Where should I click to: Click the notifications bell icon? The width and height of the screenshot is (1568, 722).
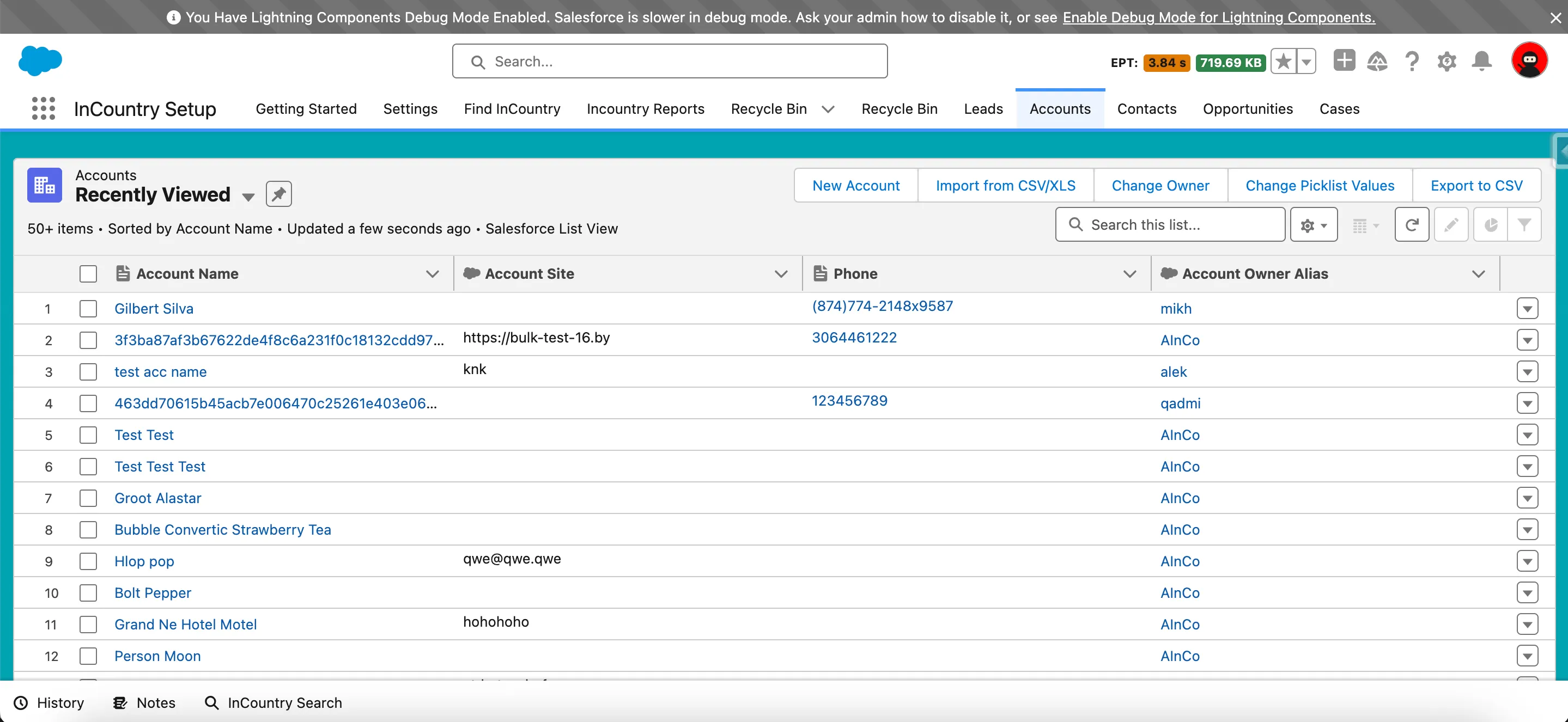1481,62
